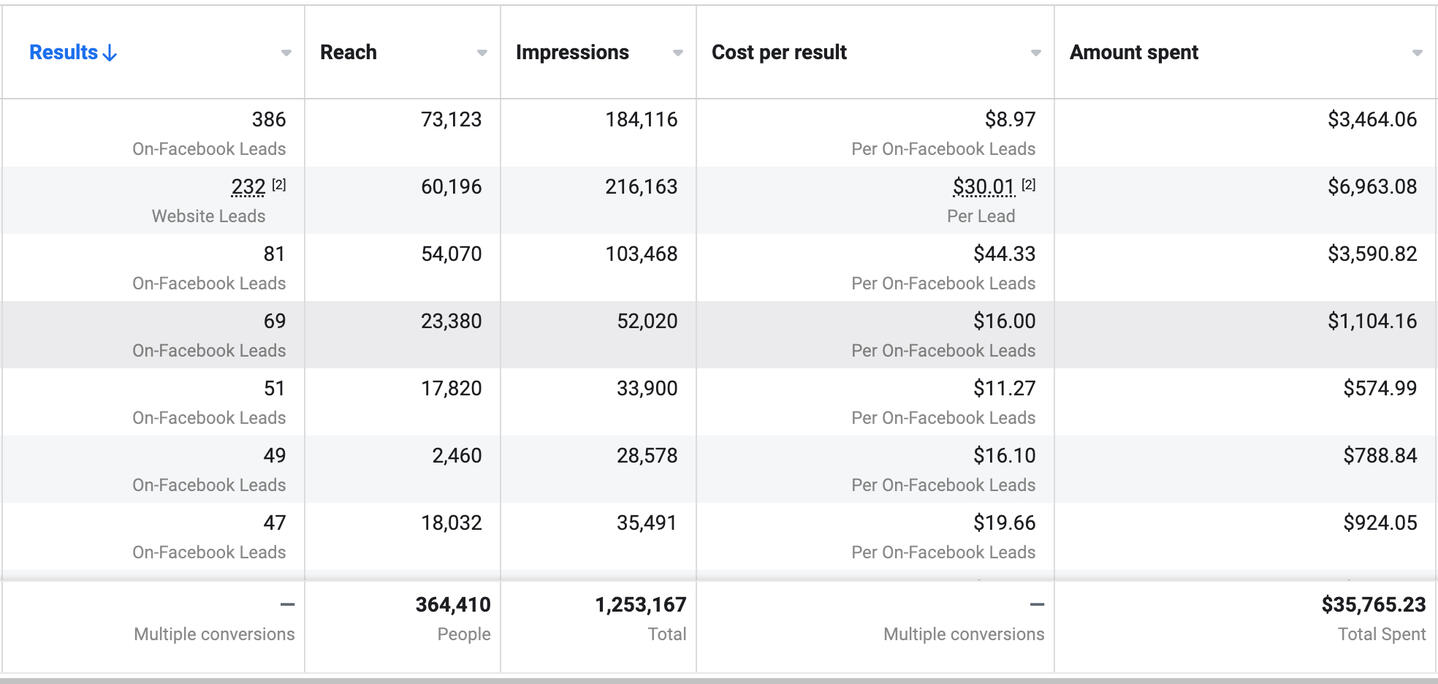Click the Cost per result header

[x=779, y=53]
